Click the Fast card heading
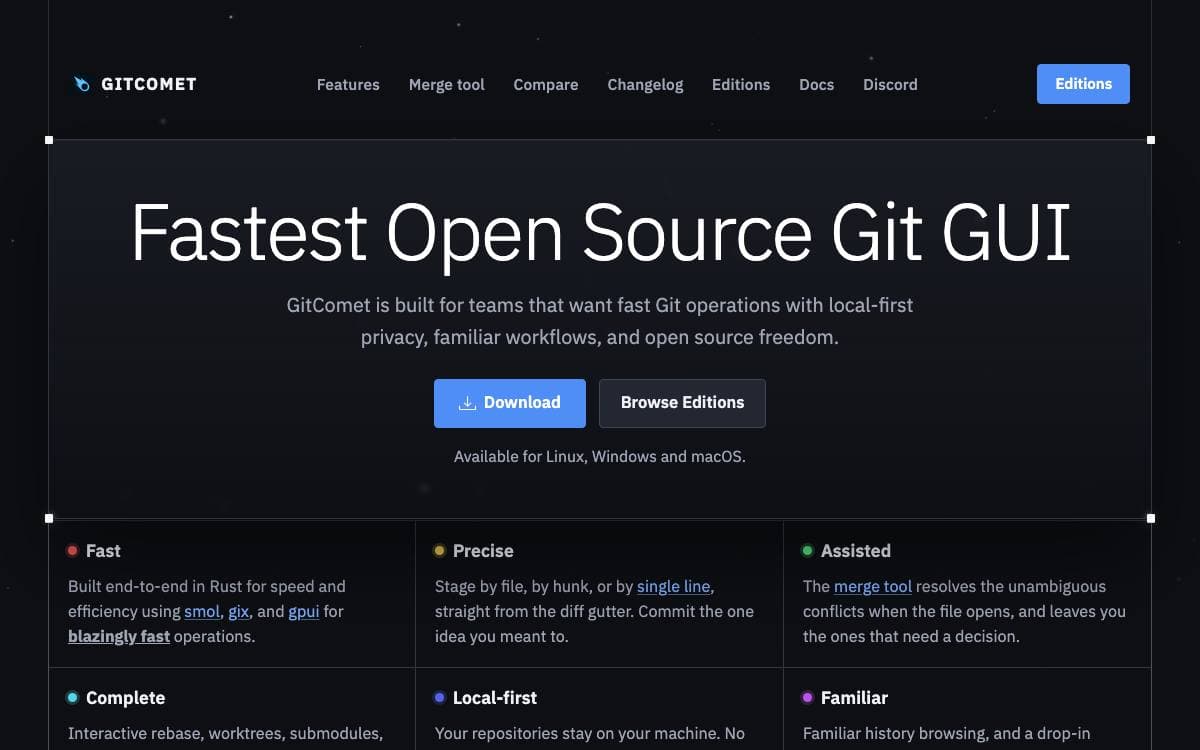The image size is (1200, 750). coord(103,551)
